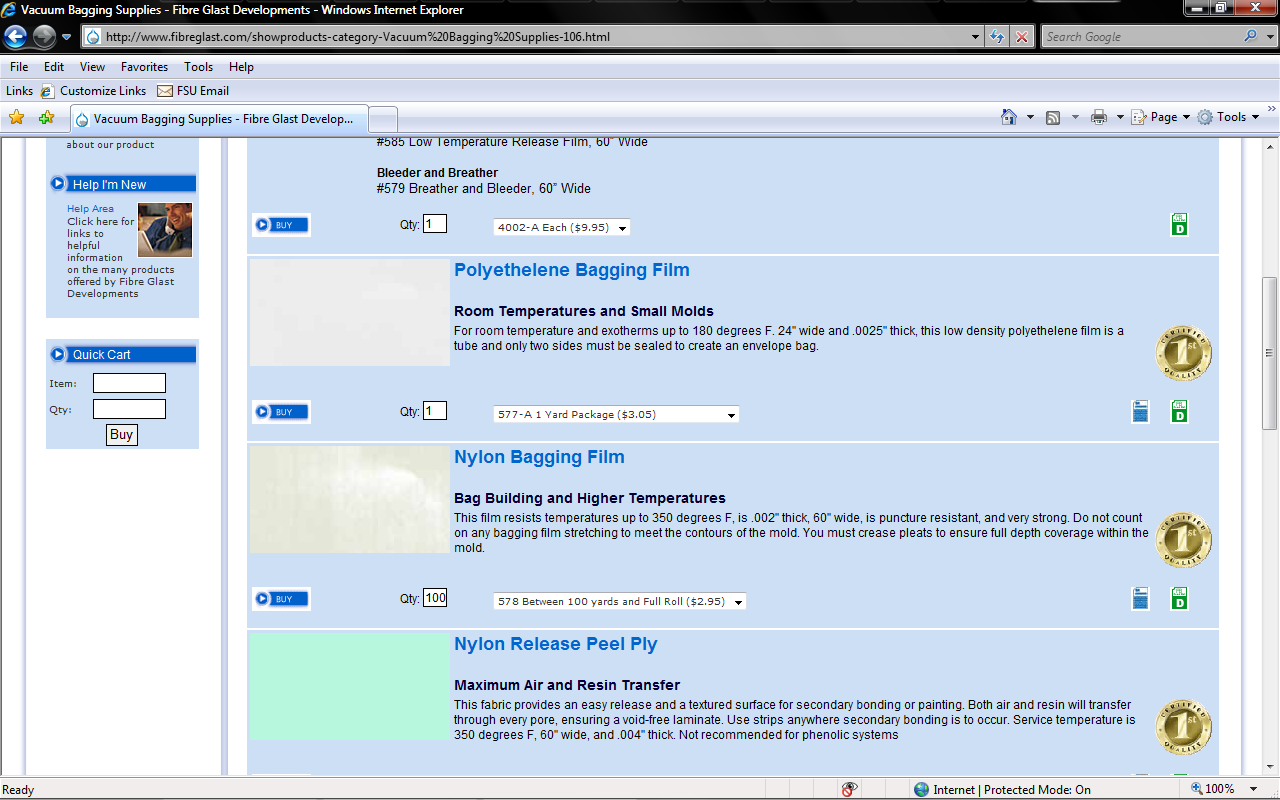The height and width of the screenshot is (800, 1280).
Task: Select the Vacuum Bagging Supplies tab
Action: coord(219,118)
